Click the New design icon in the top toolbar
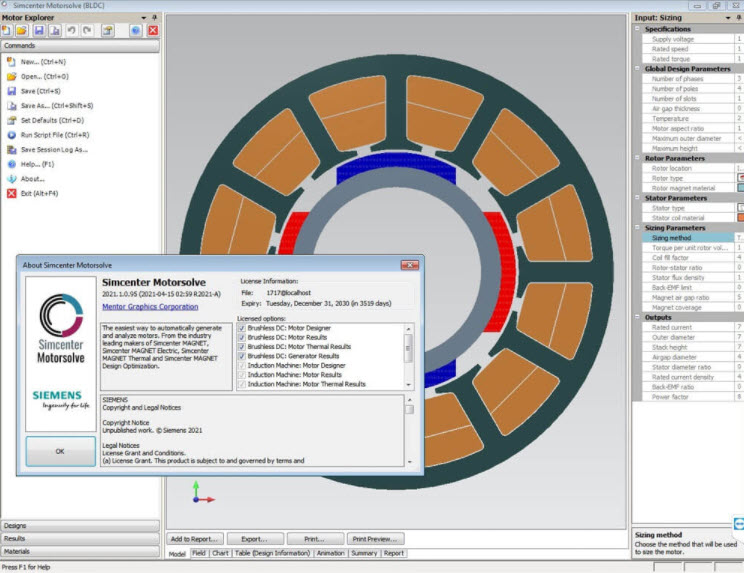744x573 pixels. [x=7, y=31]
